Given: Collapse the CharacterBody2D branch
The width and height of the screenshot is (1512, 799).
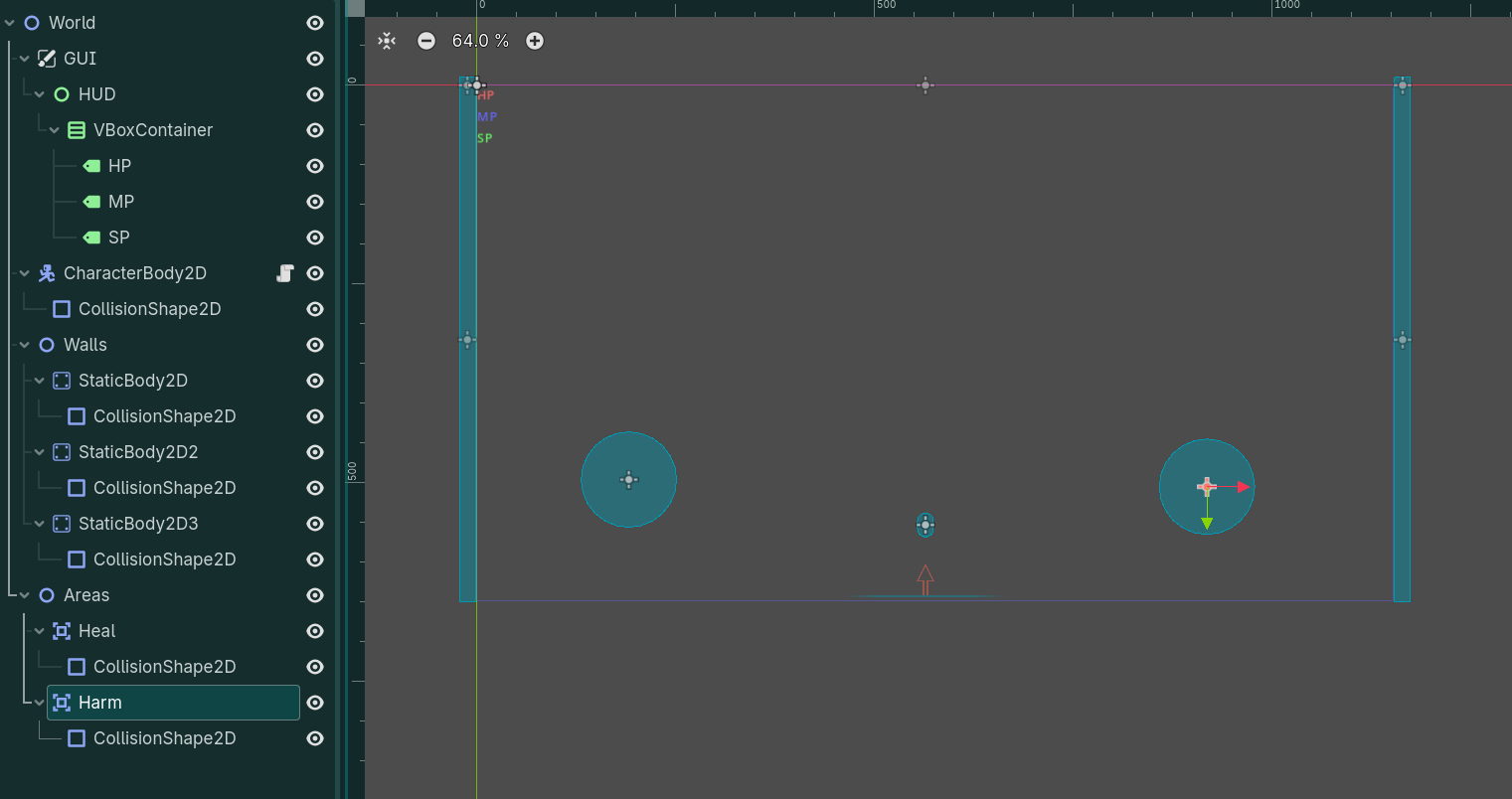Looking at the screenshot, I should click(x=25, y=273).
